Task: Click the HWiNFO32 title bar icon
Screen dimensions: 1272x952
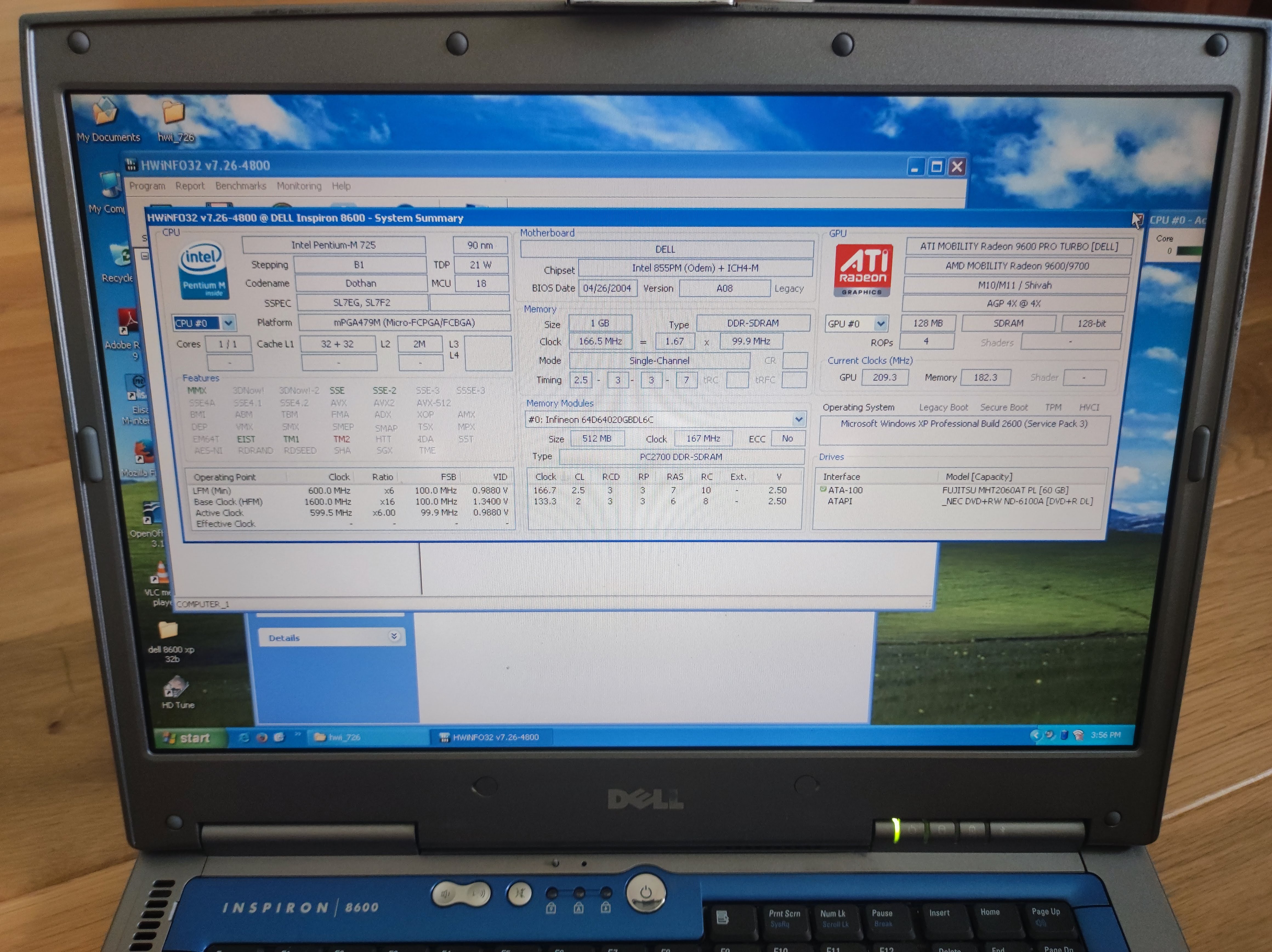Action: tap(131, 165)
